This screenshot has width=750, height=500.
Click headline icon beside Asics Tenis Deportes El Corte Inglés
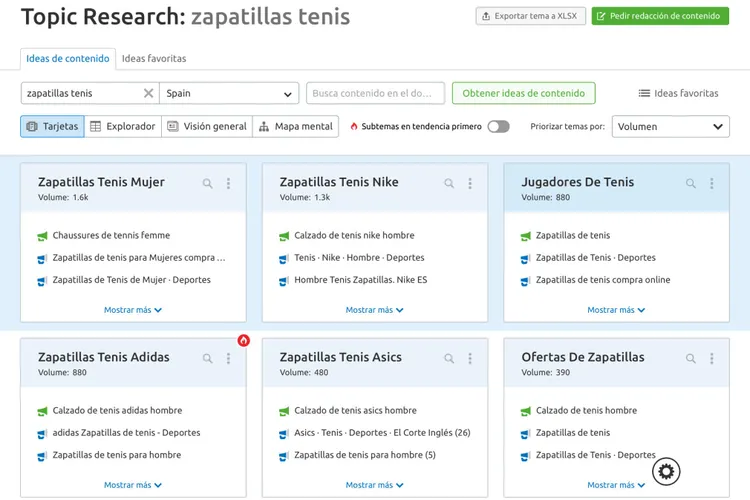[284, 433]
